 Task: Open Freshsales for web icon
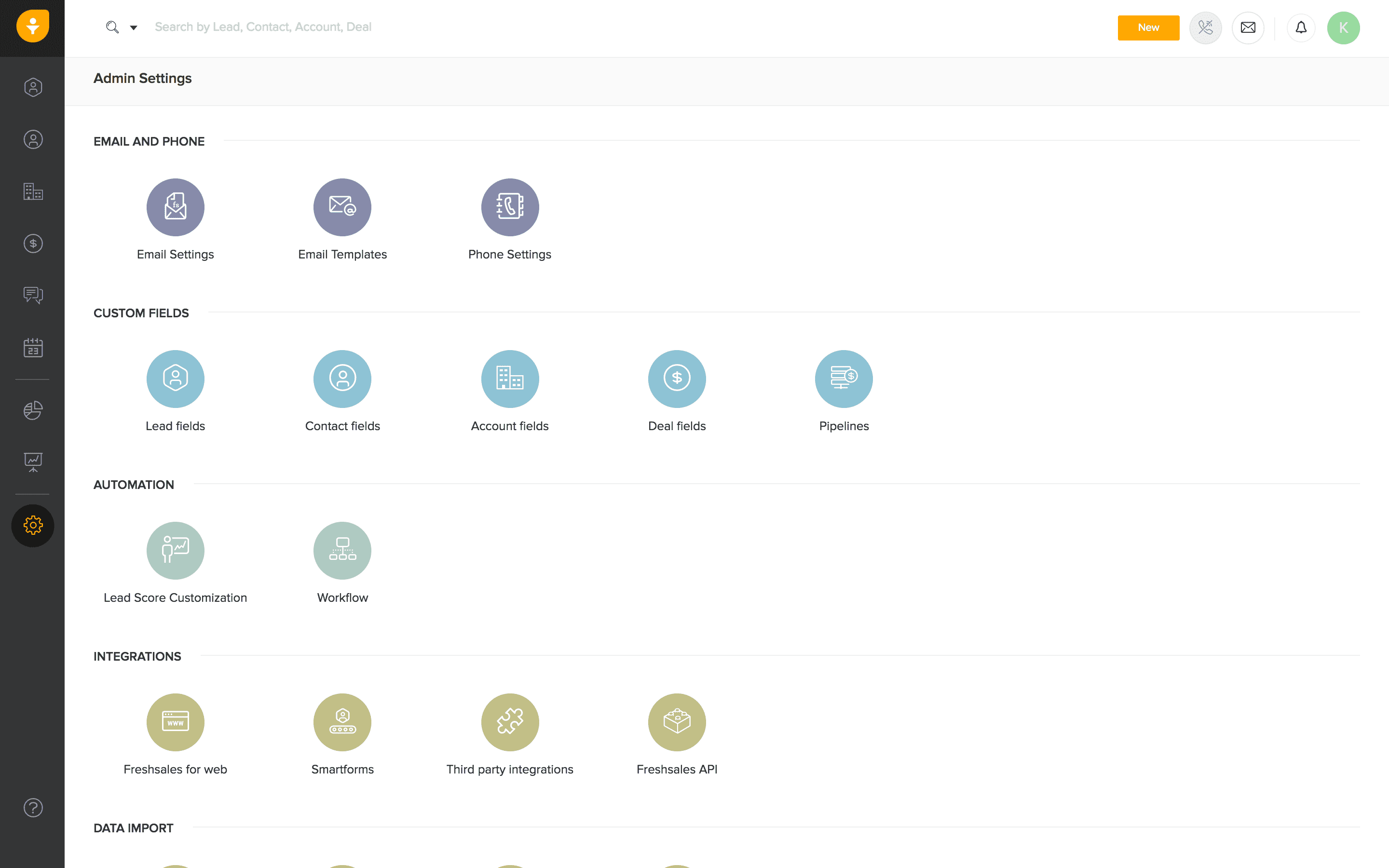coord(175,721)
